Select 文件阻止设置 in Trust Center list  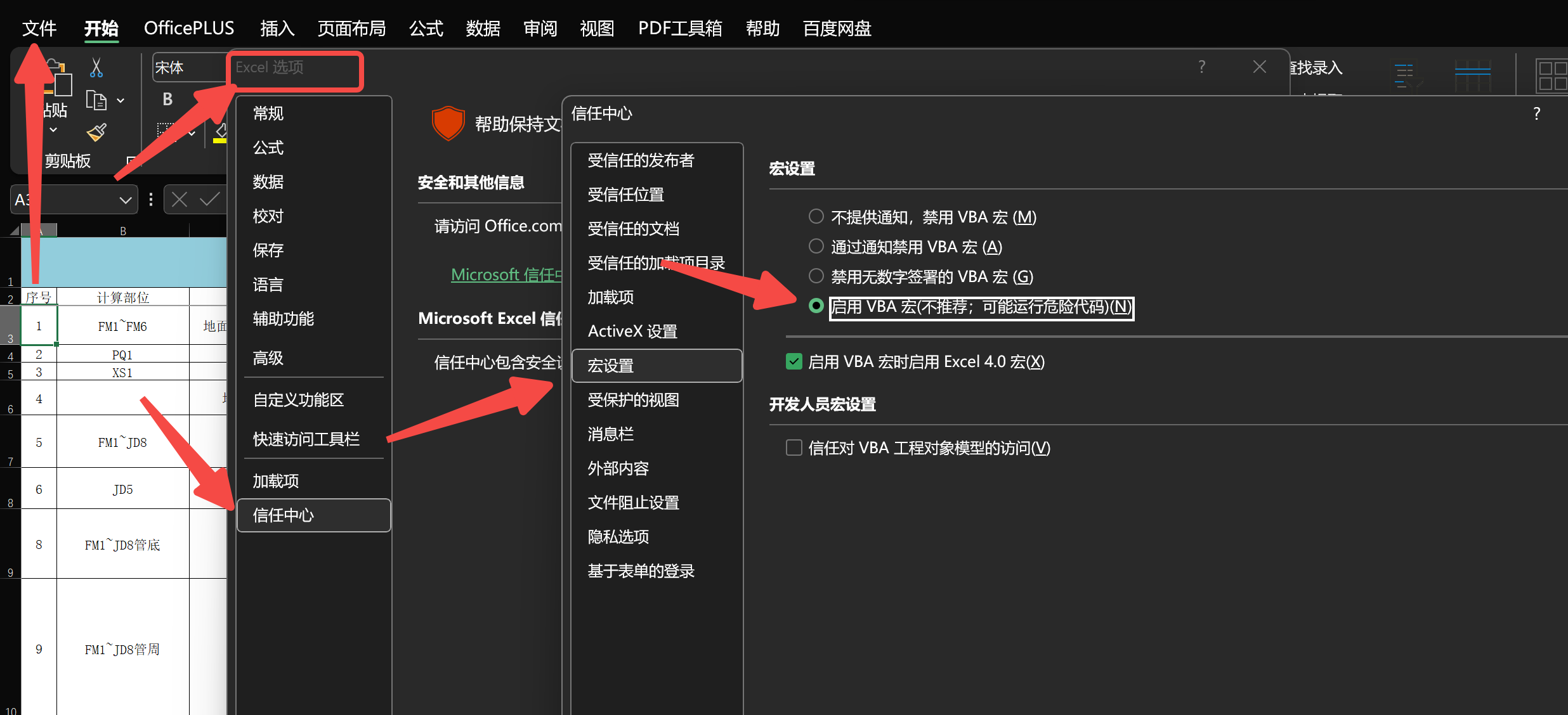click(657, 503)
